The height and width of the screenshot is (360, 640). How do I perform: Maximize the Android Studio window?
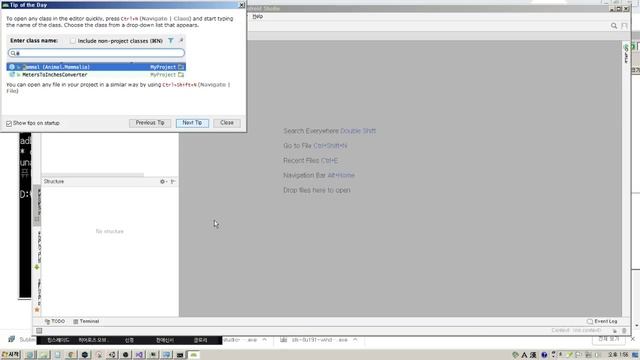tap(619, 9)
